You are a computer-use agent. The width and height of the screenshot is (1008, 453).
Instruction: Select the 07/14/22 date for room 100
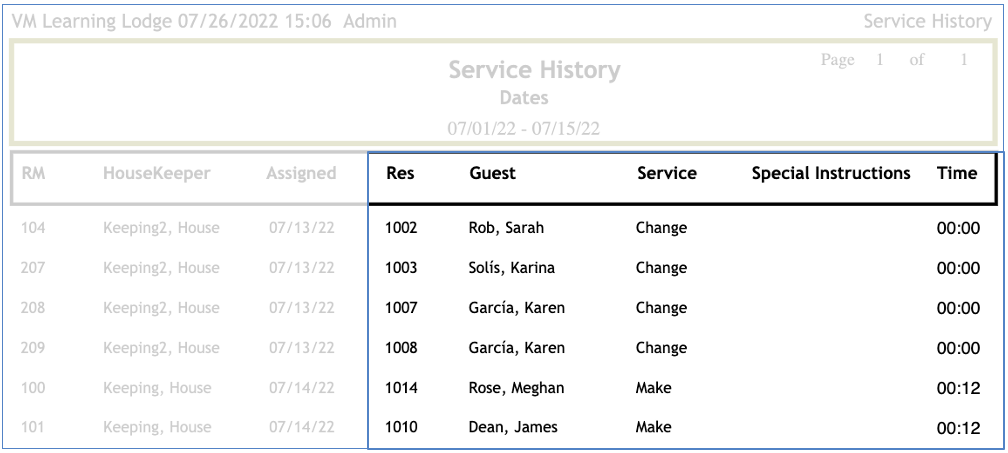point(301,388)
